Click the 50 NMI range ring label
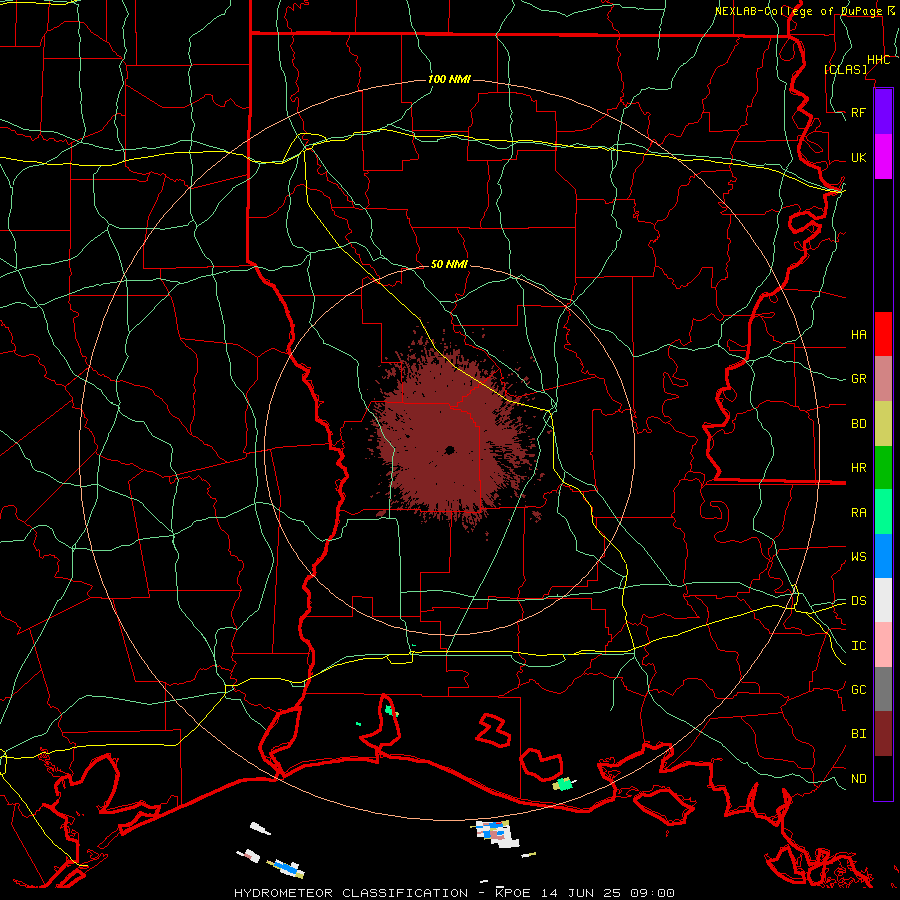Screen dimensions: 900x900 449,264
